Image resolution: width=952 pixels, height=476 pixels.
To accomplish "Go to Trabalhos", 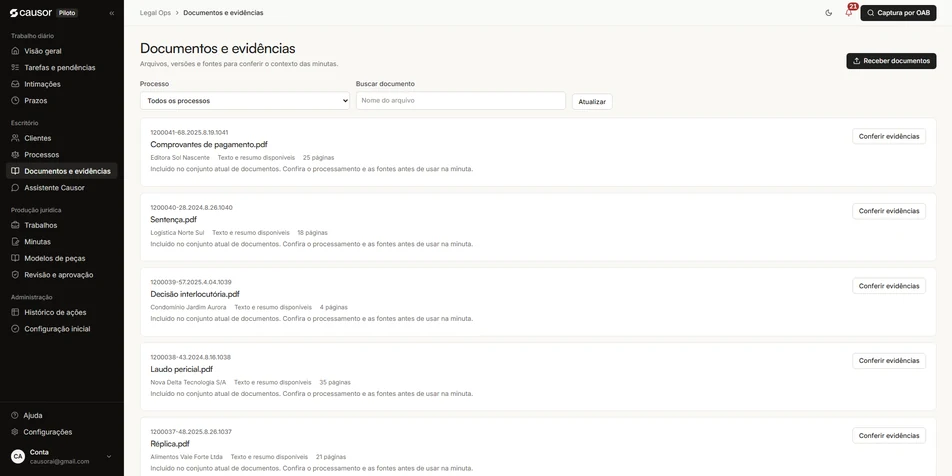I will [x=61, y=225].
